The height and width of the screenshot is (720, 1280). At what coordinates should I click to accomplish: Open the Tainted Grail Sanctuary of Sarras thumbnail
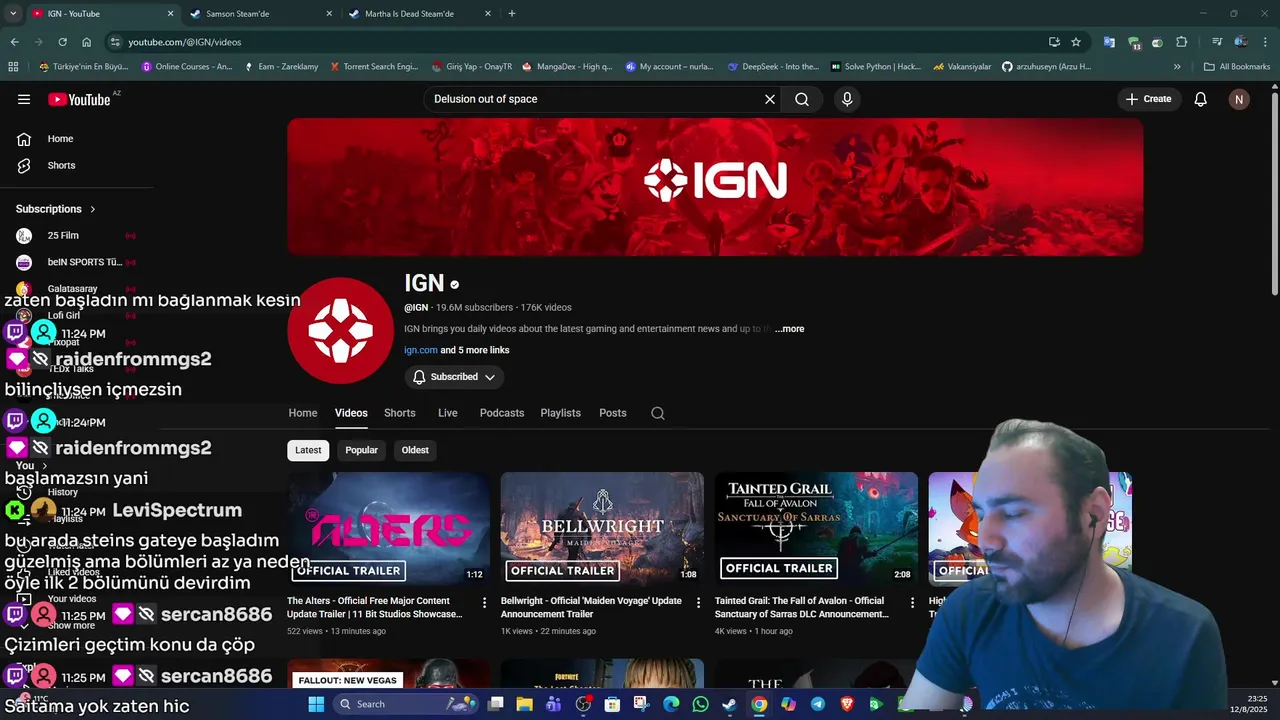click(x=816, y=529)
